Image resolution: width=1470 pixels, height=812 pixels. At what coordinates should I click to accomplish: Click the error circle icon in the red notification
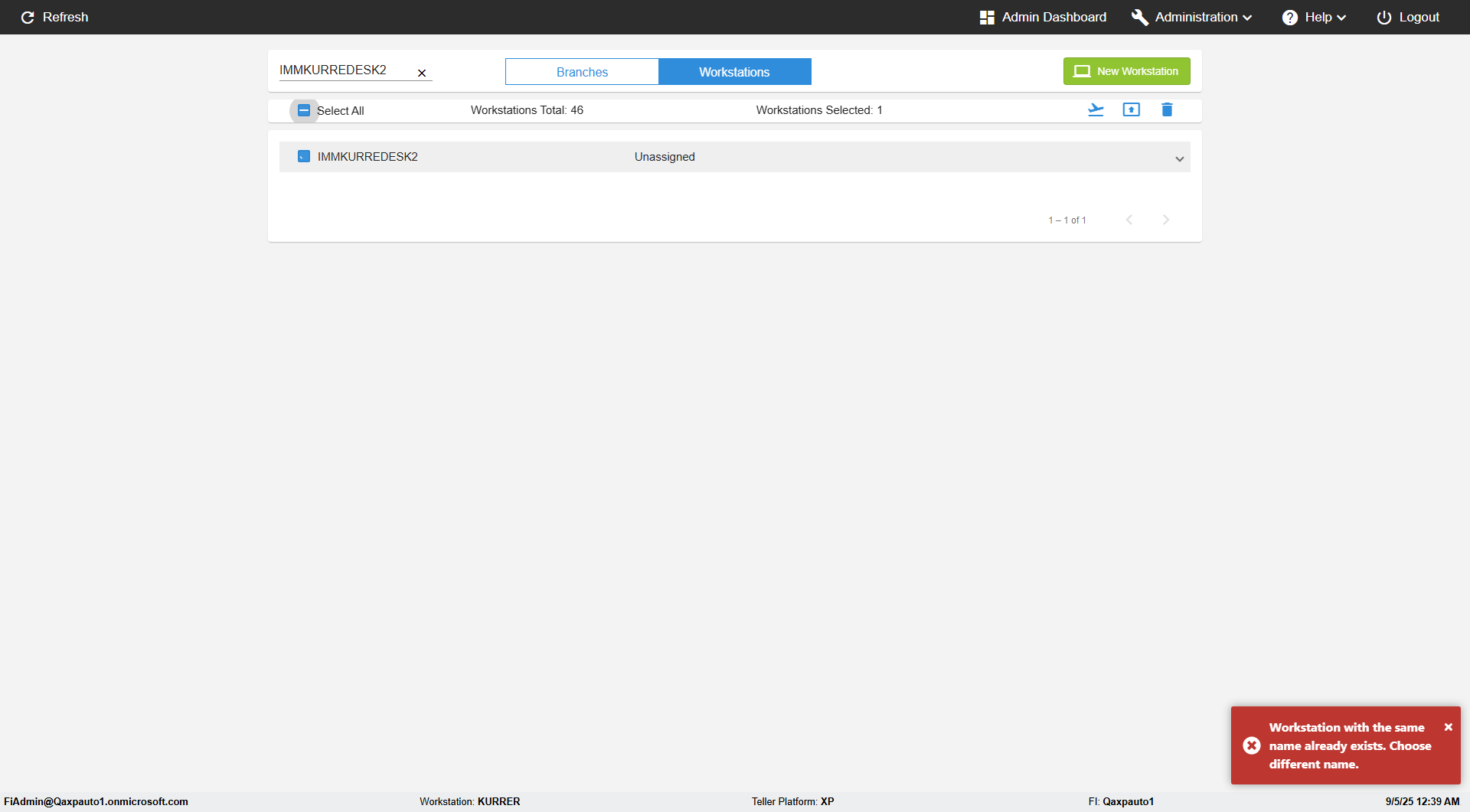[1252, 745]
